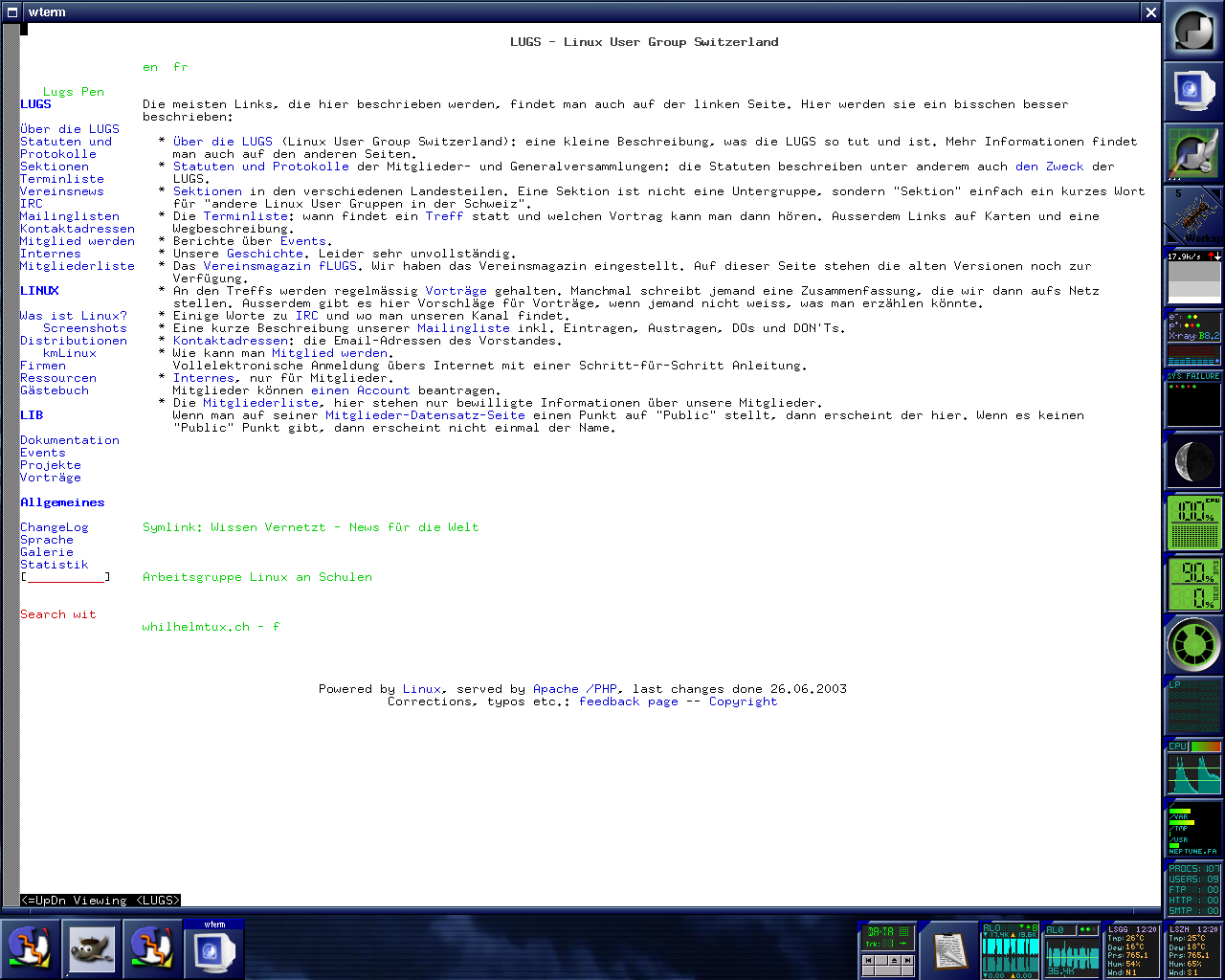
Task: Select the wterm minimized window icon
Action: coord(214,948)
